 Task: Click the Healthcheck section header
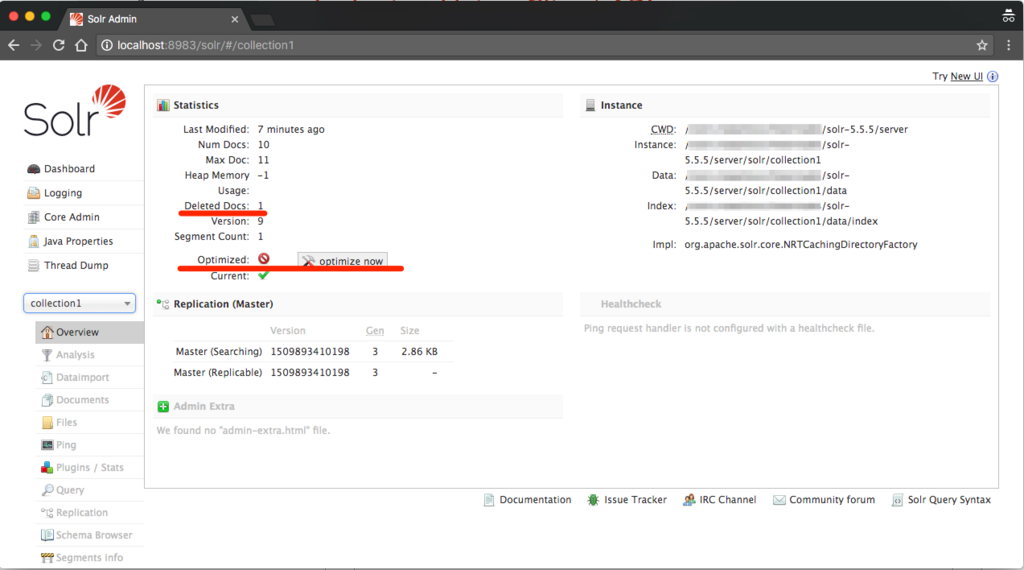point(631,304)
